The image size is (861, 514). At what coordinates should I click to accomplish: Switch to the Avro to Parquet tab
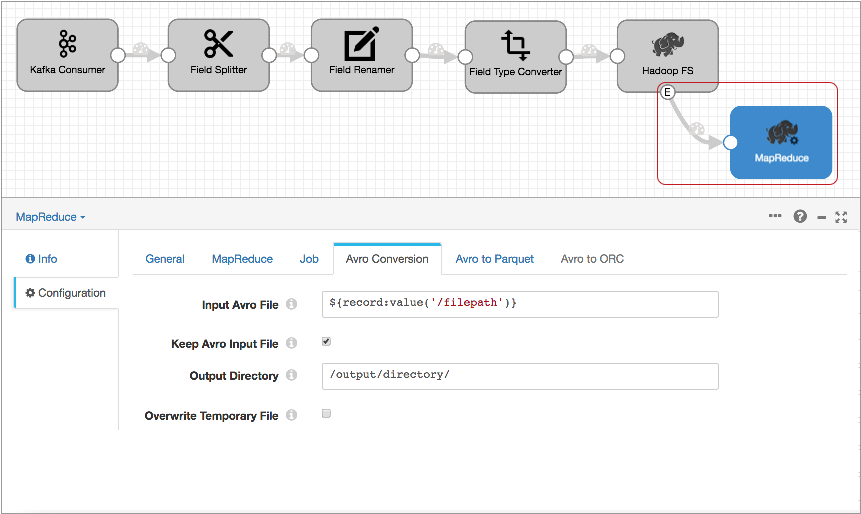(494, 259)
